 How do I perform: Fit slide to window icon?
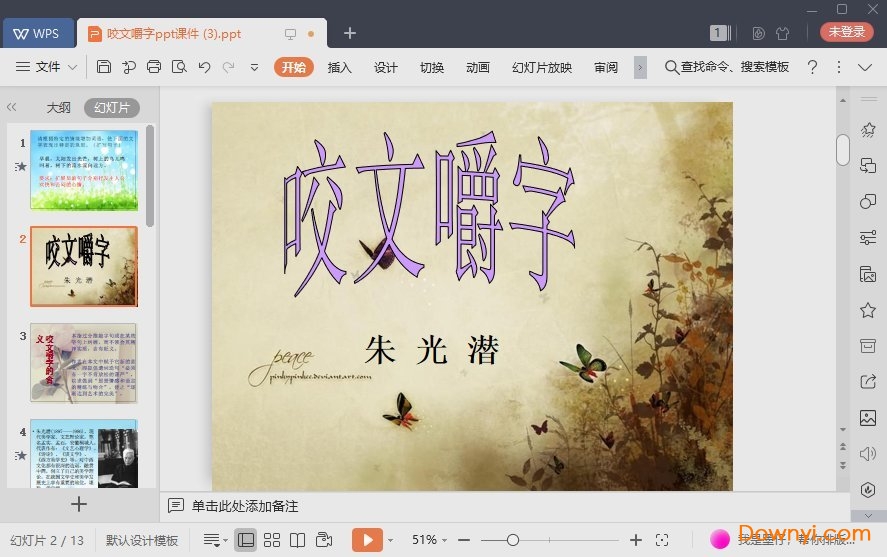click(x=662, y=540)
